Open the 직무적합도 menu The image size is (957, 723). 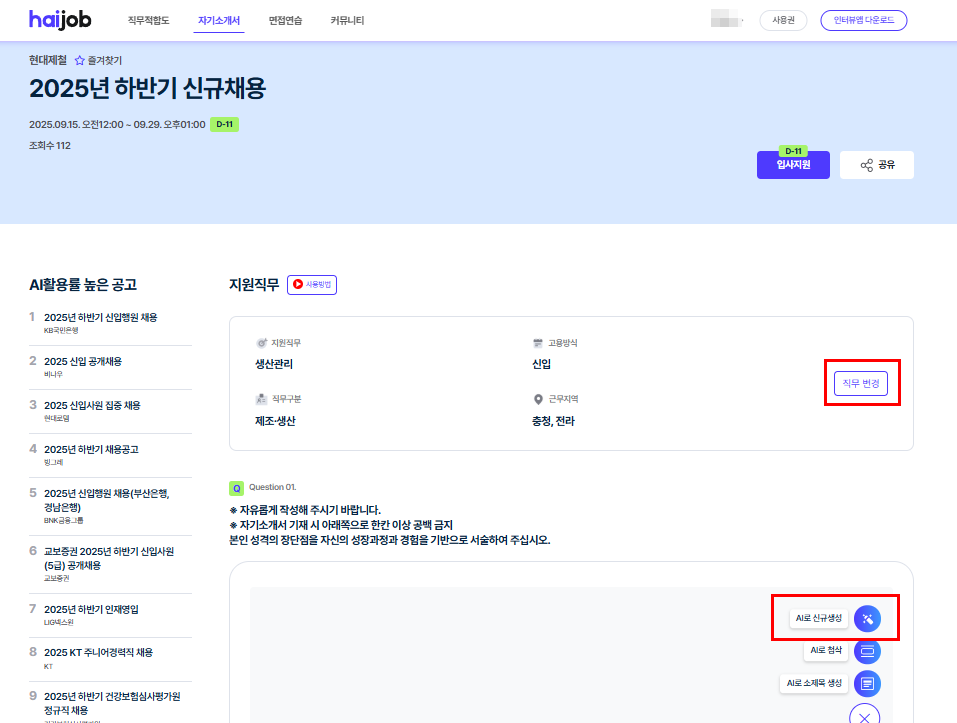[x=148, y=21]
